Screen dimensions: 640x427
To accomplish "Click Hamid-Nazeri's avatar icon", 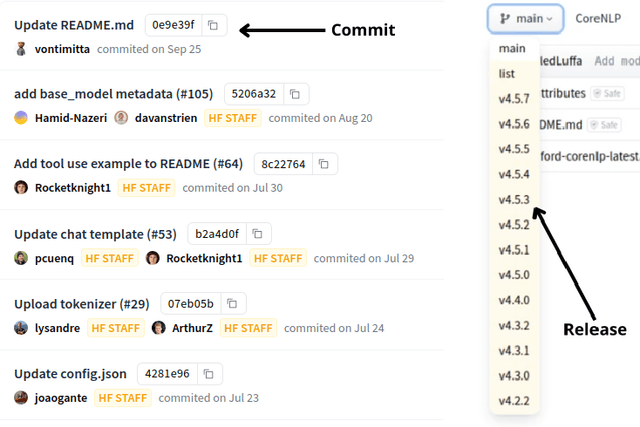I will [21, 118].
